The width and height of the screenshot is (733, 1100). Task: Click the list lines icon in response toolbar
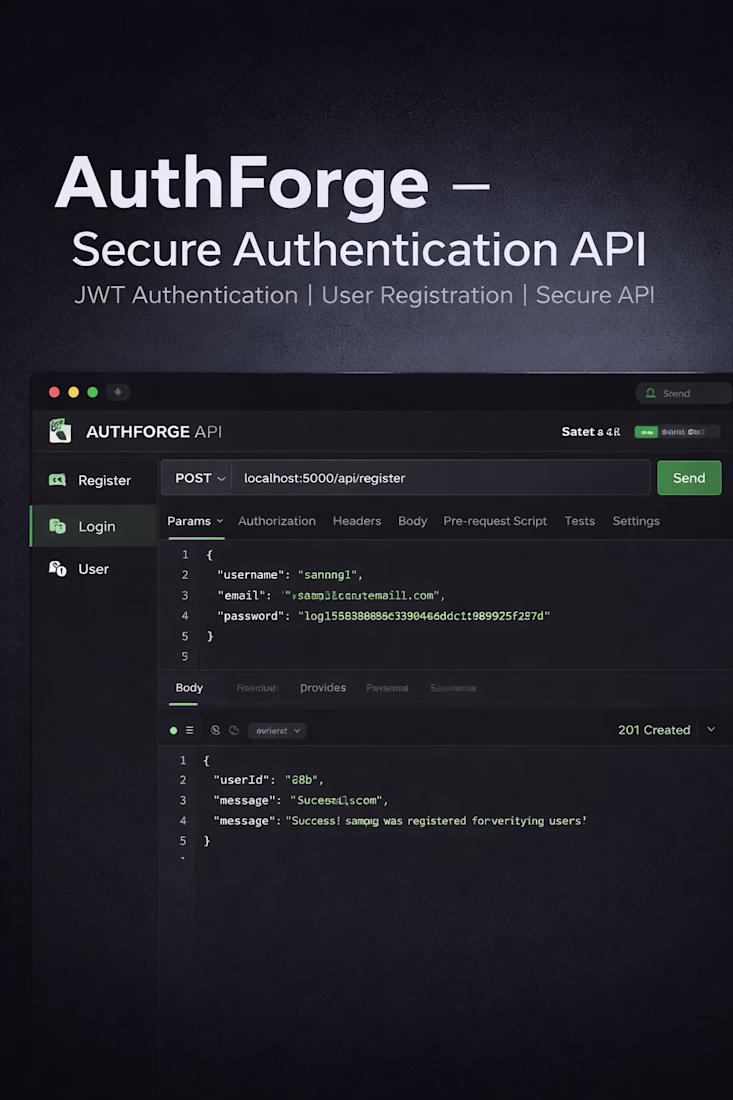tap(190, 730)
